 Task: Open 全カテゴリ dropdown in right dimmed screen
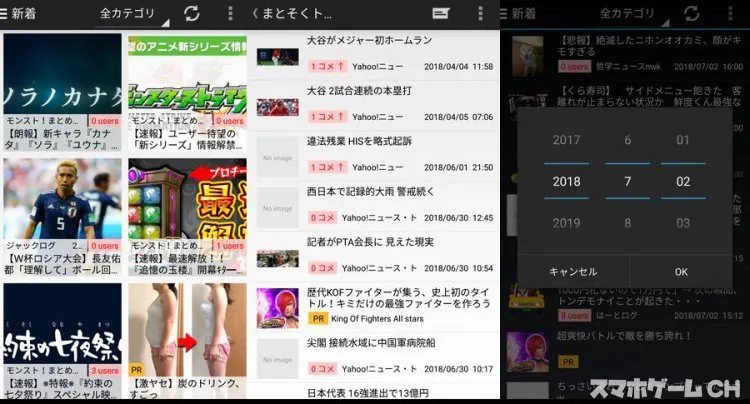(x=632, y=14)
